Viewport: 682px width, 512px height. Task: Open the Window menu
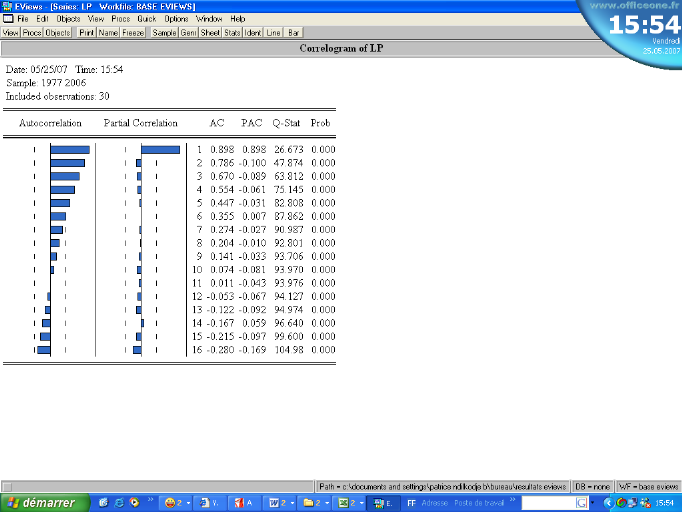click(209, 19)
